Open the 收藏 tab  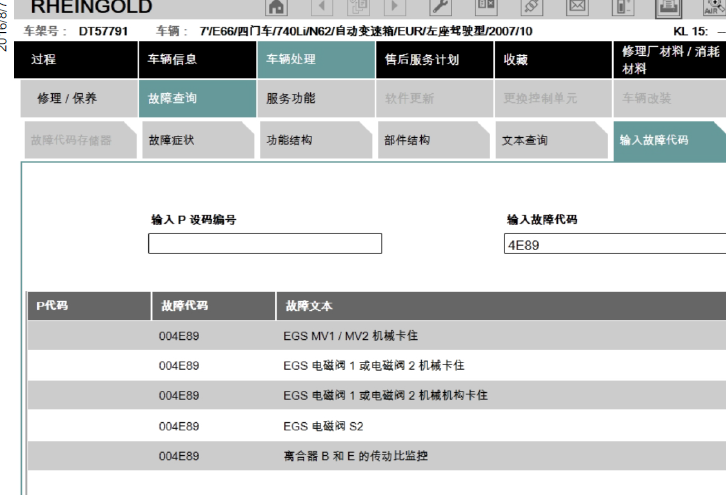click(x=553, y=59)
